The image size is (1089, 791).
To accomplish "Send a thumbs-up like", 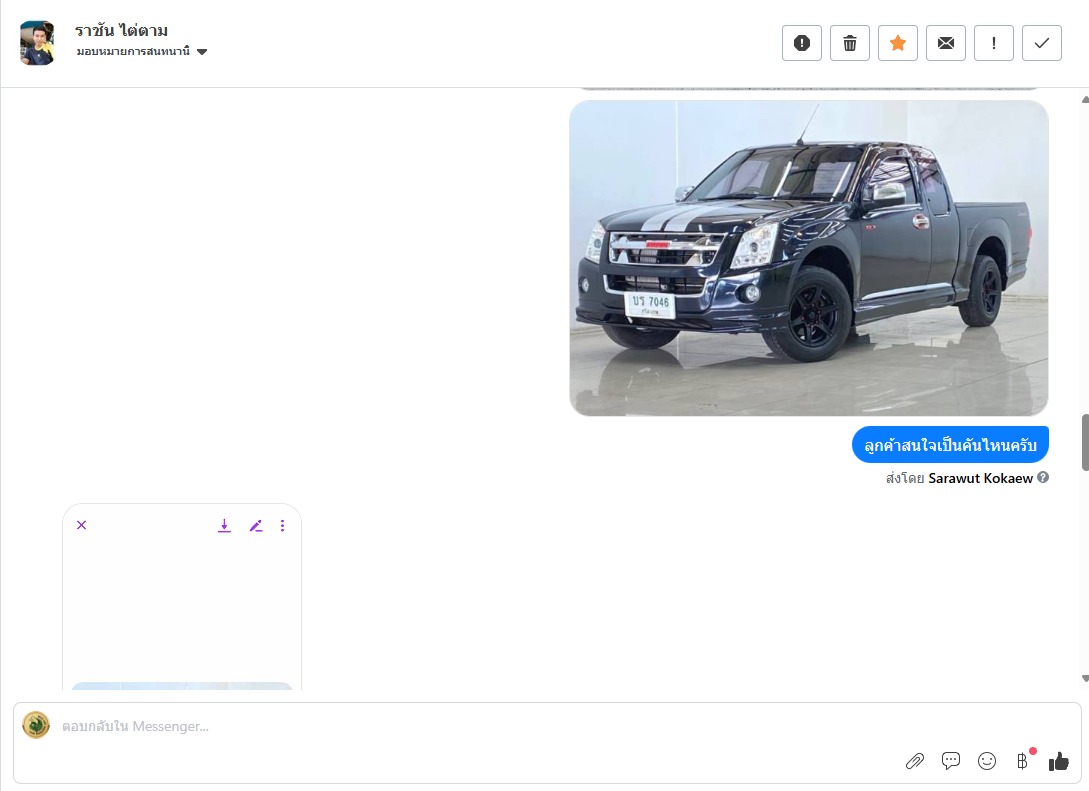I will pyautogui.click(x=1058, y=761).
